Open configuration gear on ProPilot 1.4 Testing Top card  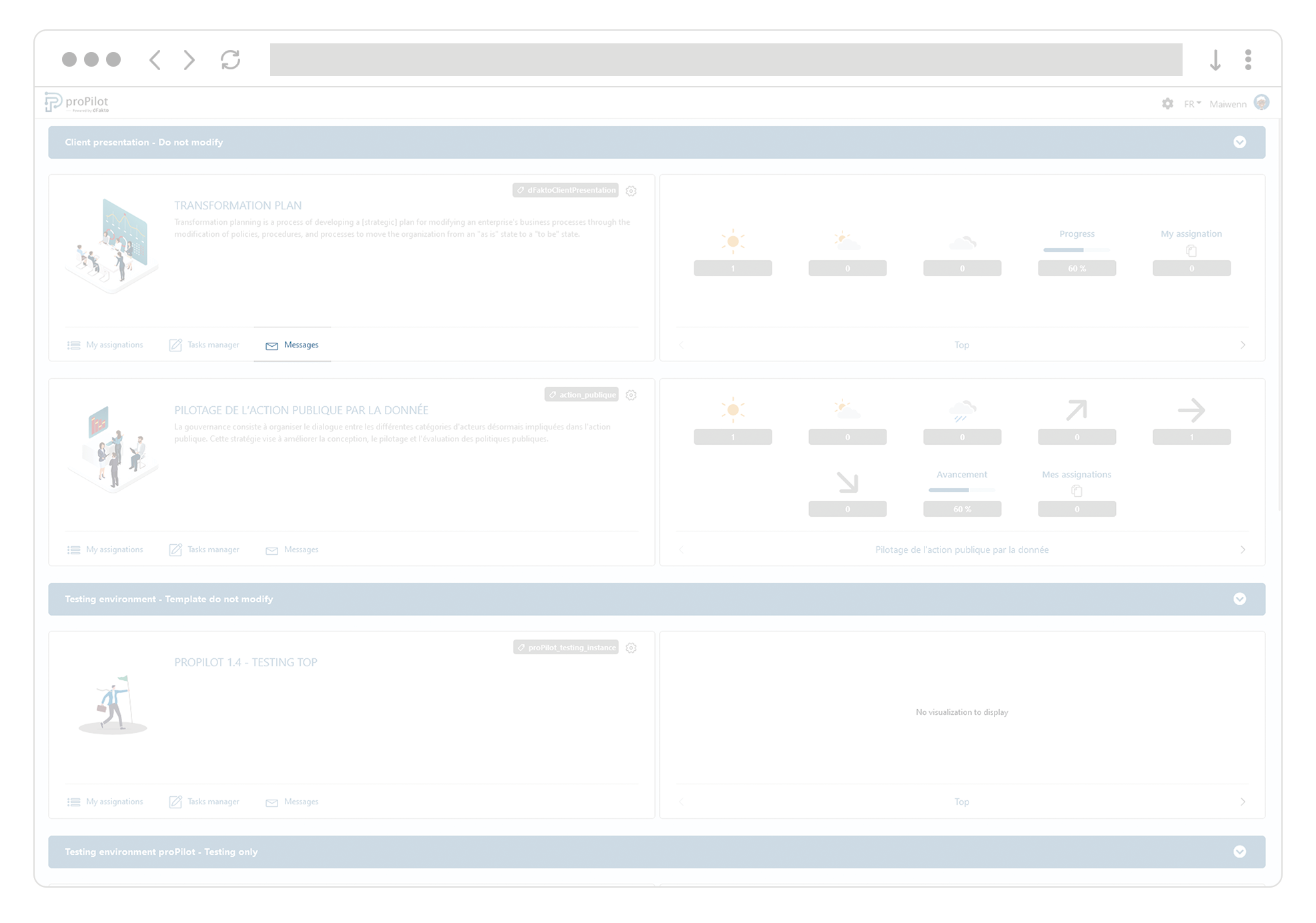631,648
